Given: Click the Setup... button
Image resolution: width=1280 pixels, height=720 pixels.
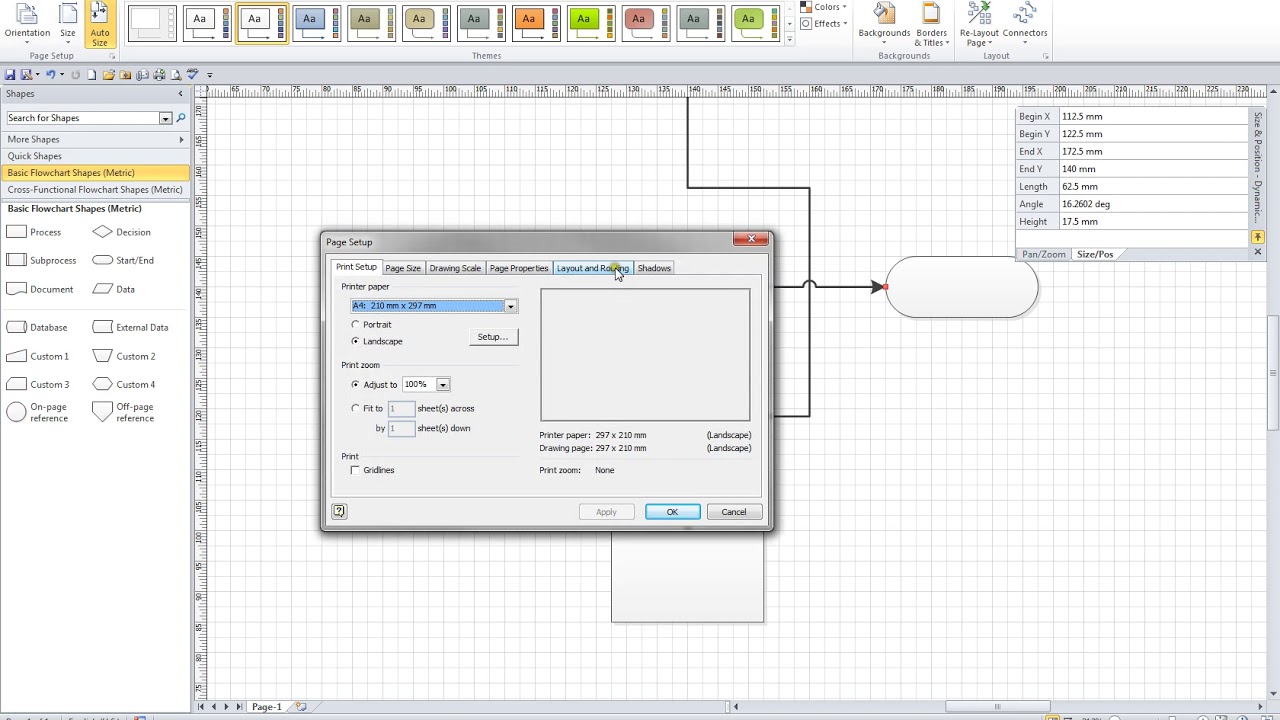Looking at the screenshot, I should (x=493, y=337).
